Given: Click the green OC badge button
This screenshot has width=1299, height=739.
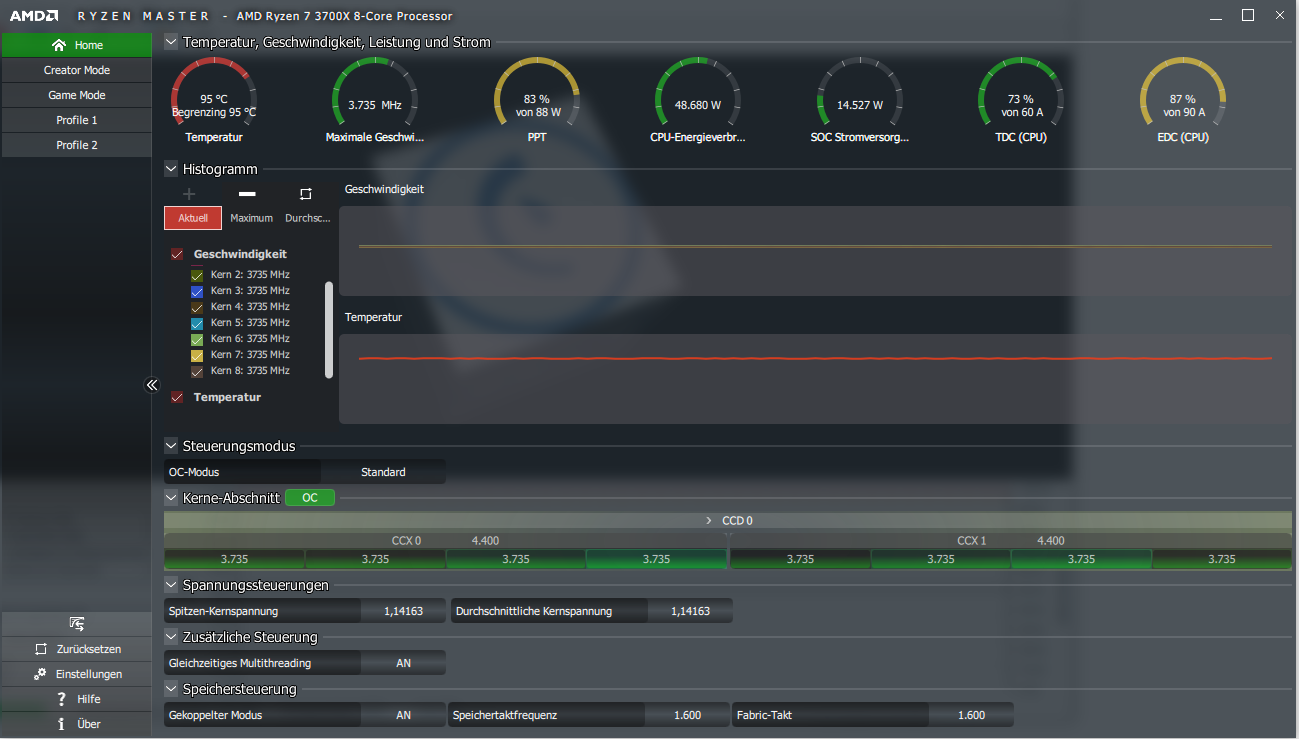Looking at the screenshot, I should pyautogui.click(x=310, y=497).
